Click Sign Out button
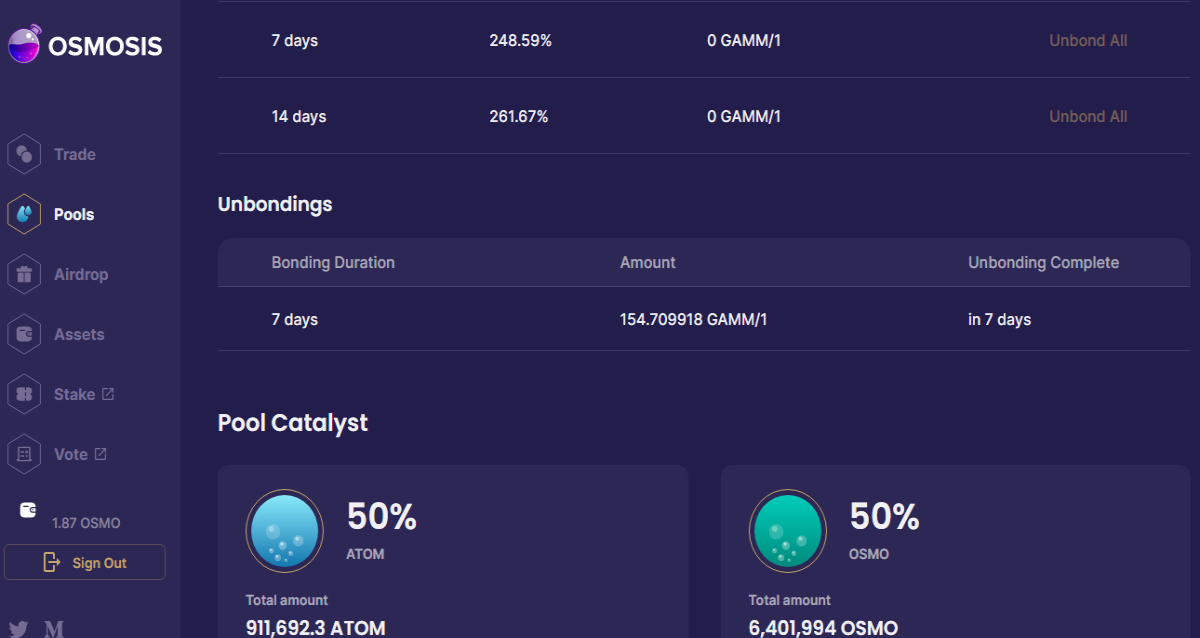This screenshot has width=1200, height=638. (85, 562)
